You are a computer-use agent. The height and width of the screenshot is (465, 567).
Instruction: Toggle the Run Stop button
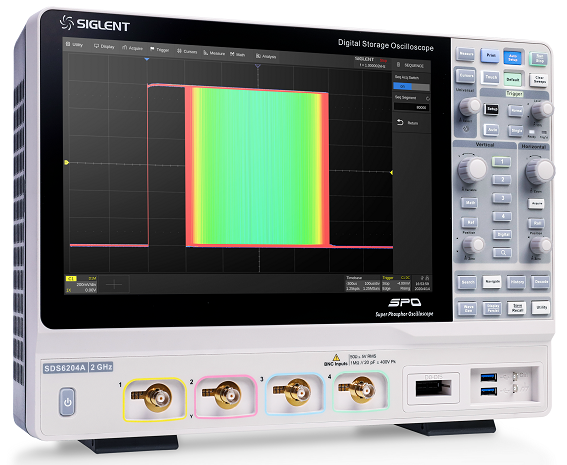539,59
